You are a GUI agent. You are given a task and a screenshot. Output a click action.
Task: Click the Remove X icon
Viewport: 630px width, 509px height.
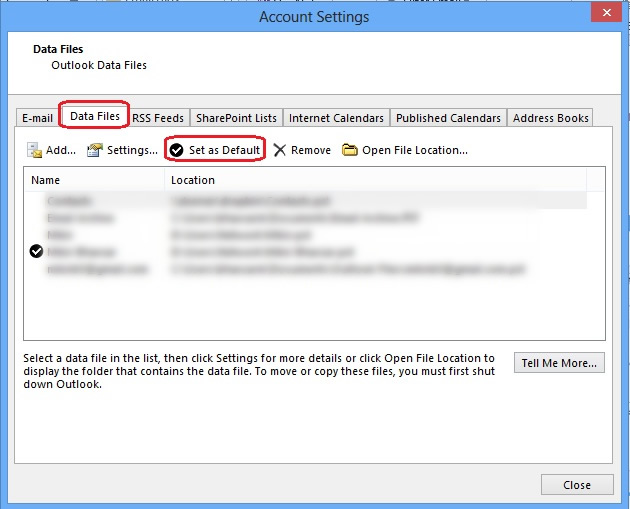click(279, 150)
